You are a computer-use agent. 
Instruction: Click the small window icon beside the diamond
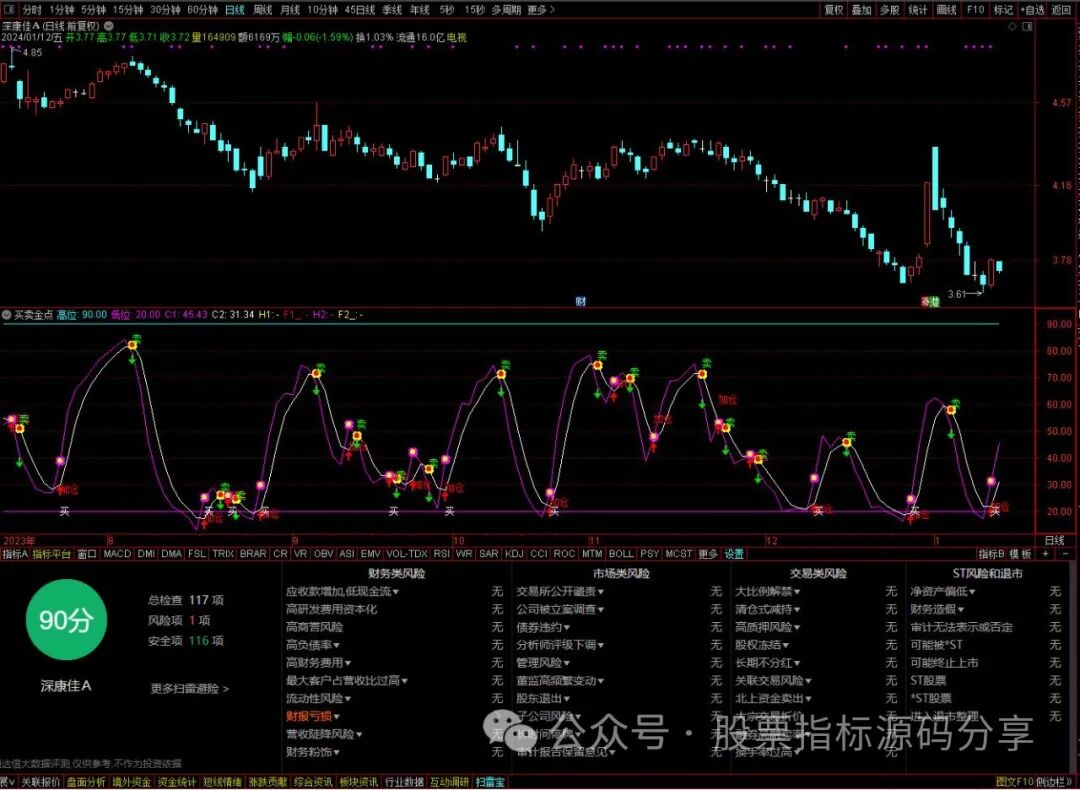click(x=1028, y=27)
